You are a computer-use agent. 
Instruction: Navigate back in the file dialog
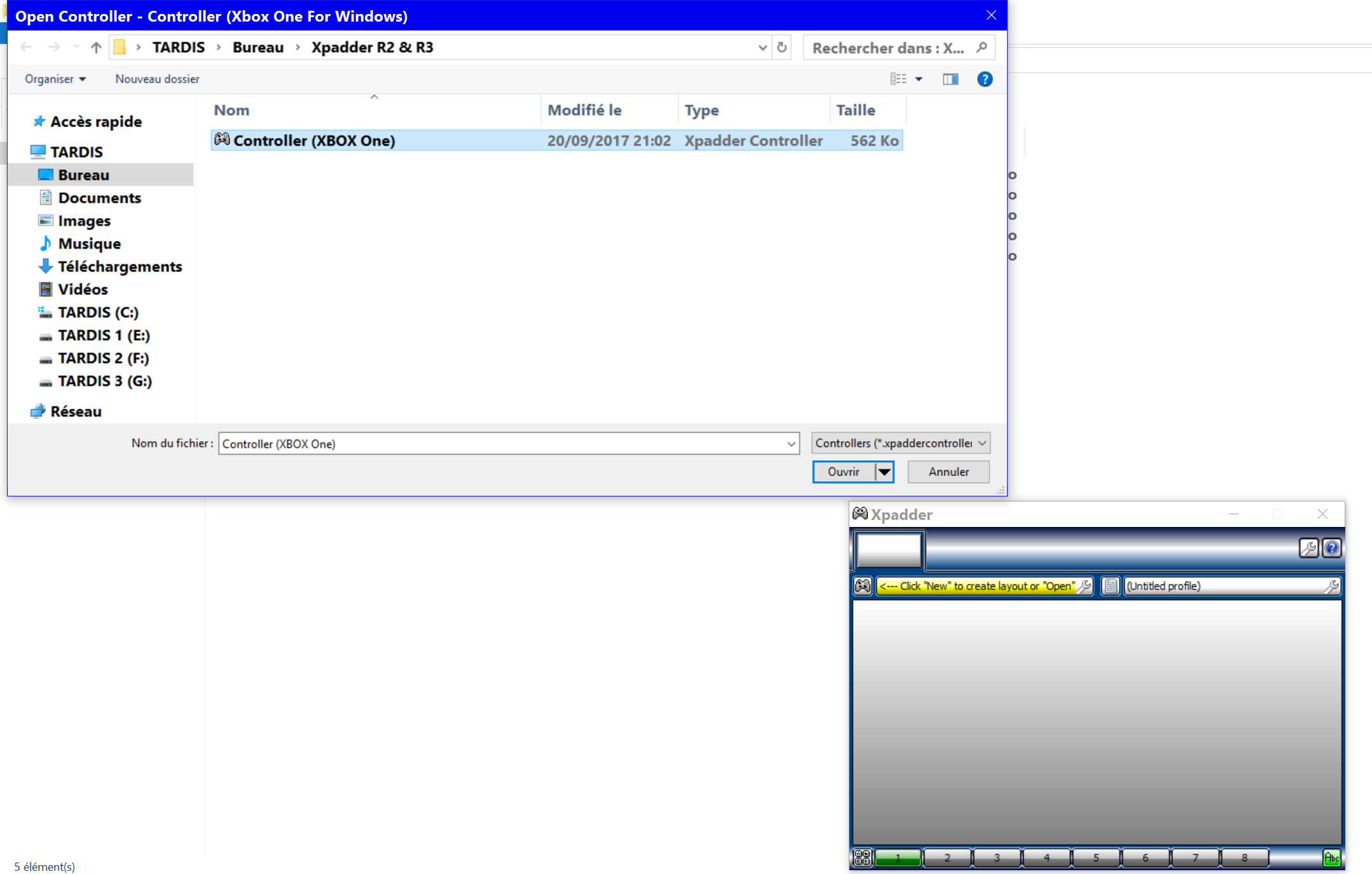click(26, 47)
